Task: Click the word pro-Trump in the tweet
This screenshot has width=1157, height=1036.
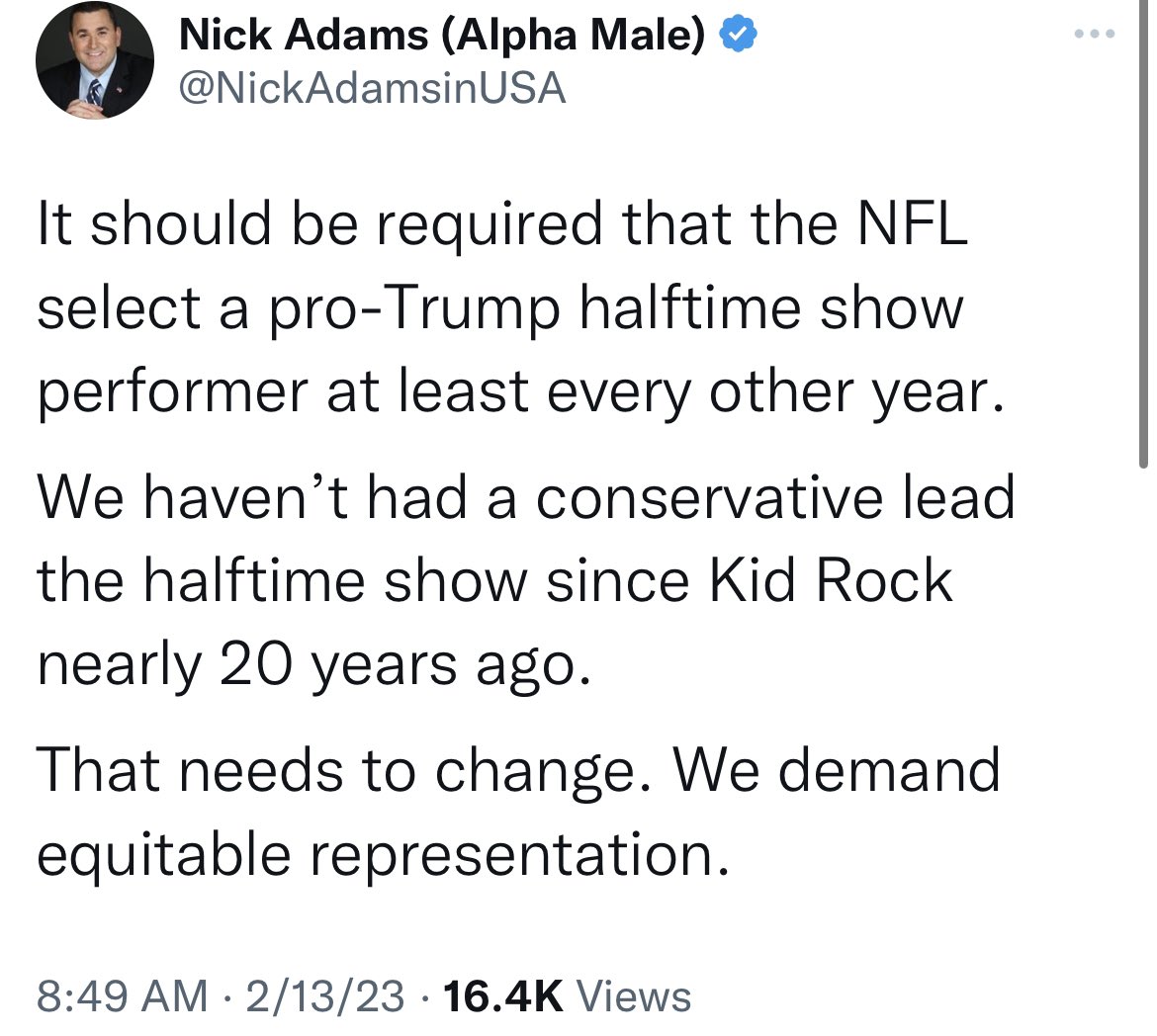Action: (414, 307)
